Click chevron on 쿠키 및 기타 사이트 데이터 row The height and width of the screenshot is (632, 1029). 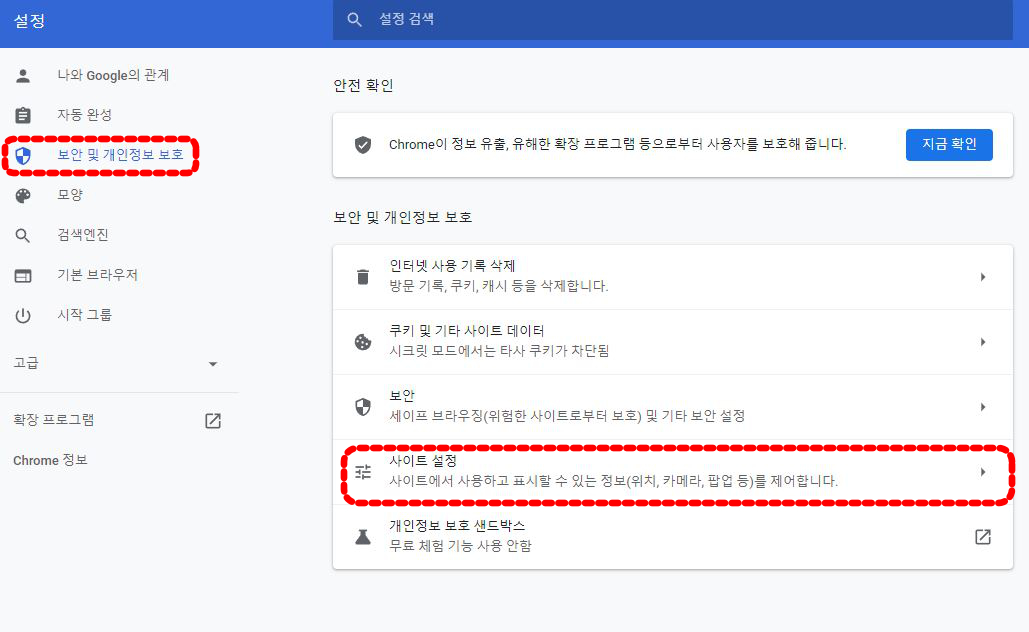coord(983,342)
